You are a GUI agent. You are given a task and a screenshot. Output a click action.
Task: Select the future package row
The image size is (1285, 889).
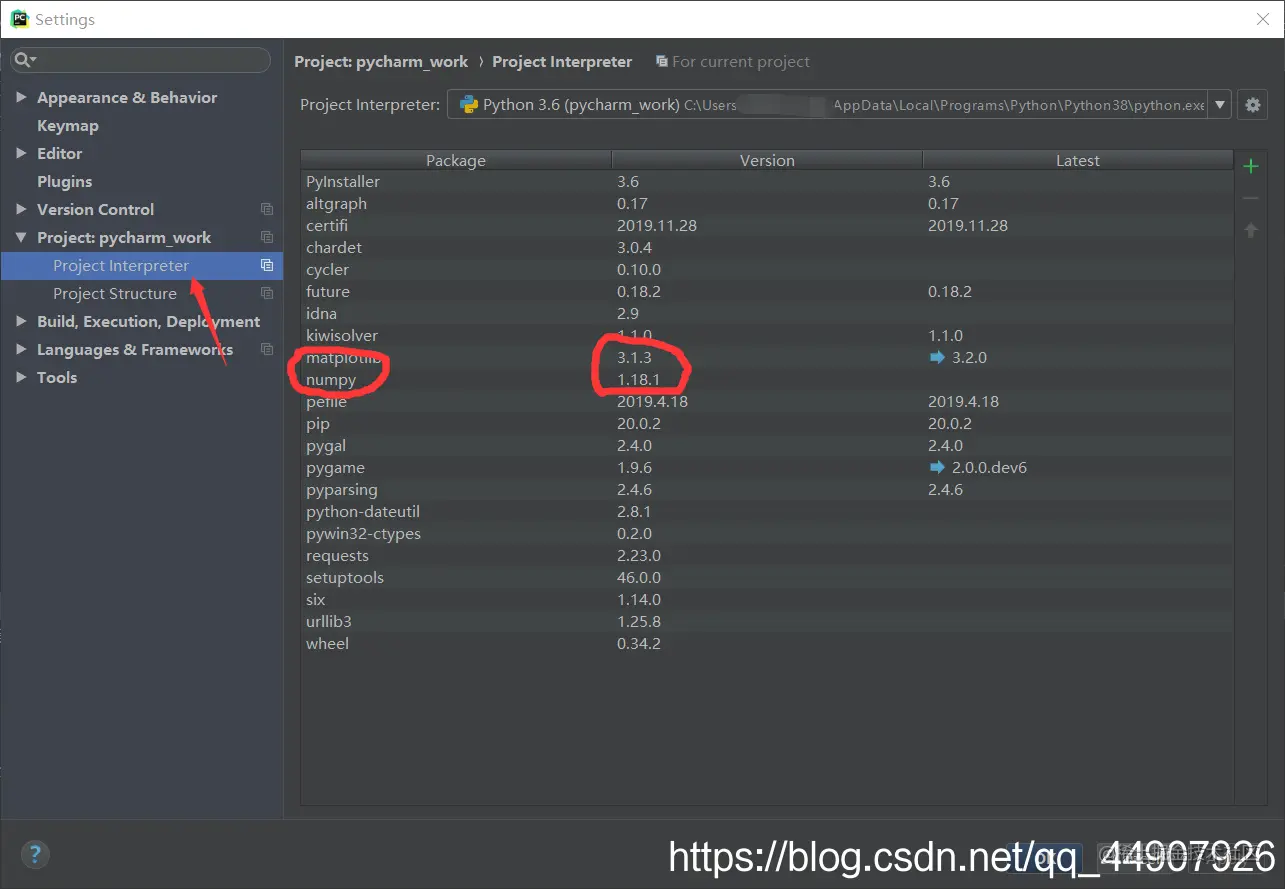(x=767, y=291)
